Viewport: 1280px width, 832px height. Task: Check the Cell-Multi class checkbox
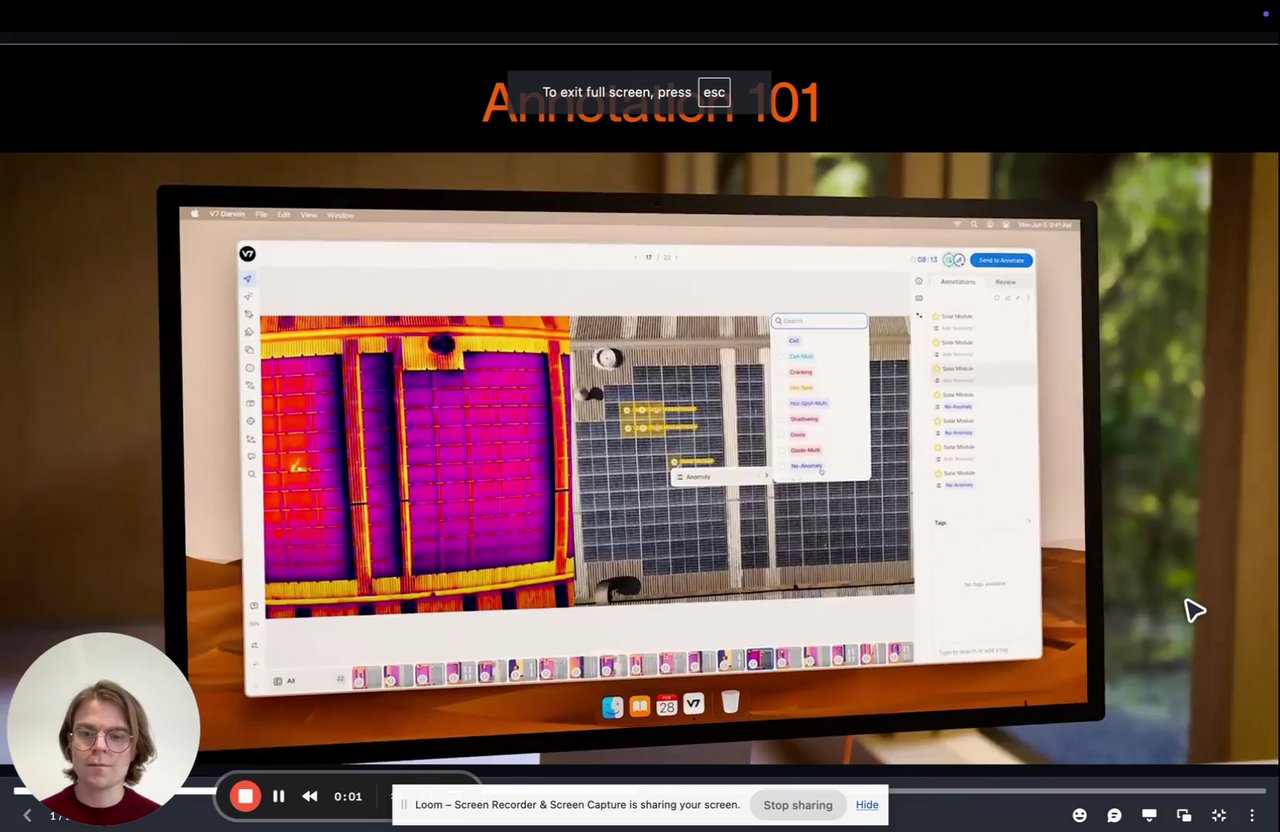782,356
